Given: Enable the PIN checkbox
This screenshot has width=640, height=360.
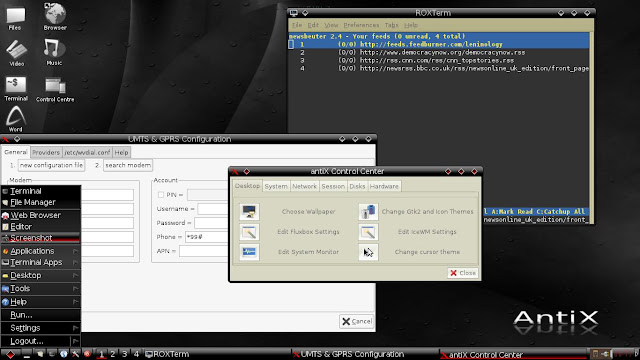Looking at the screenshot, I should [x=161, y=195].
